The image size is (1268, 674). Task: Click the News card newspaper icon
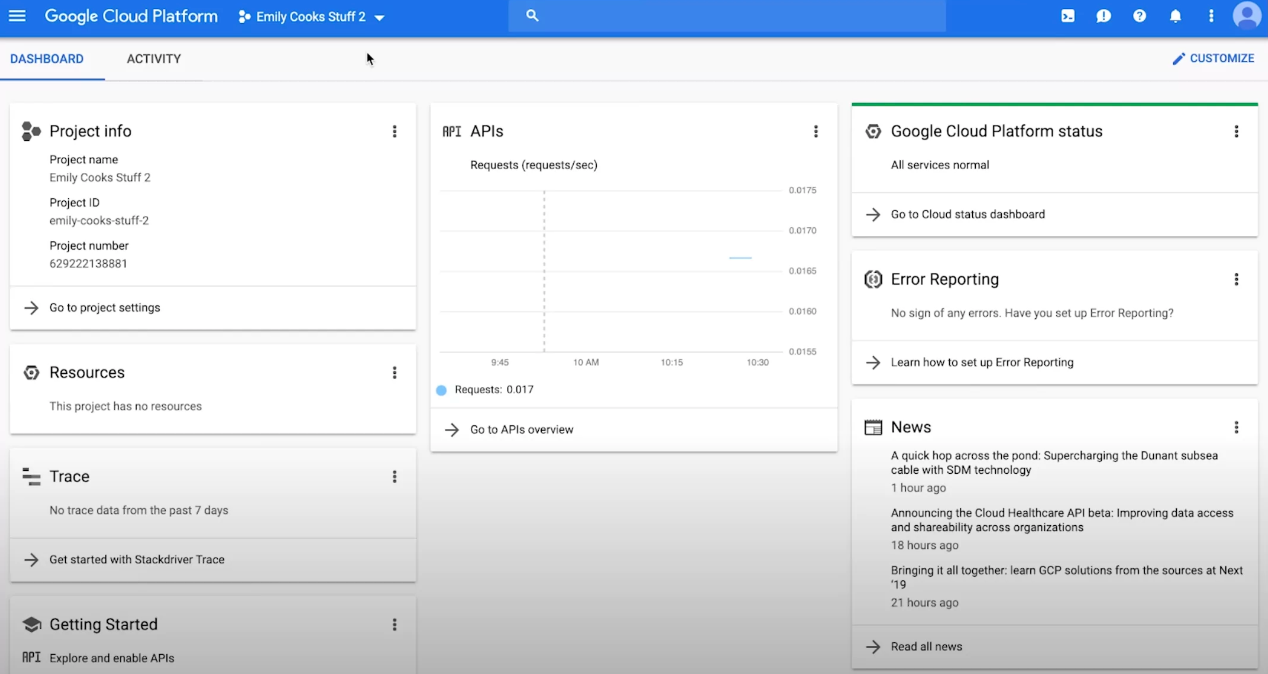[873, 427]
